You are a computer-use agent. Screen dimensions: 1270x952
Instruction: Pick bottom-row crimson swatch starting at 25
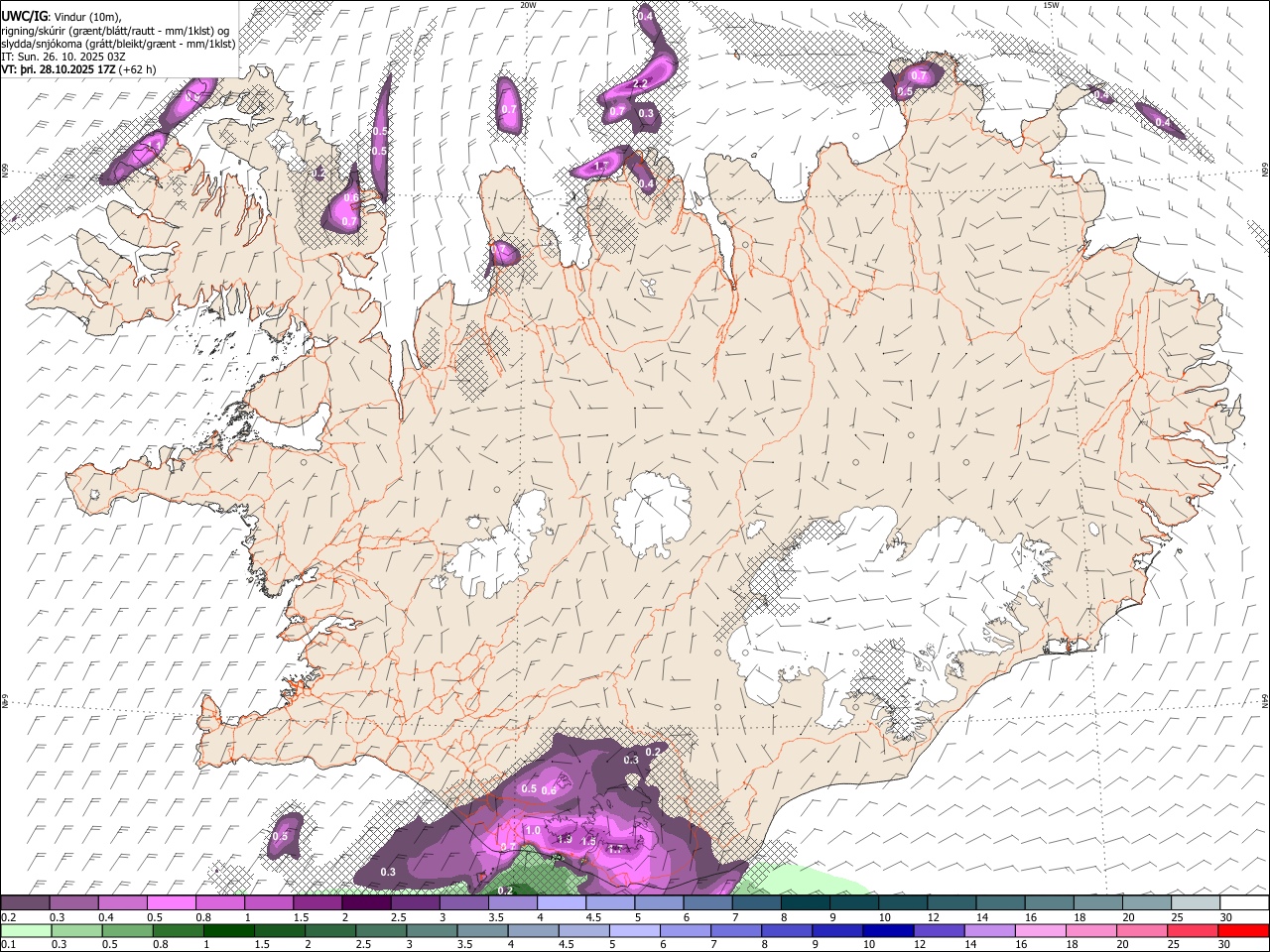pyautogui.click(x=1195, y=930)
